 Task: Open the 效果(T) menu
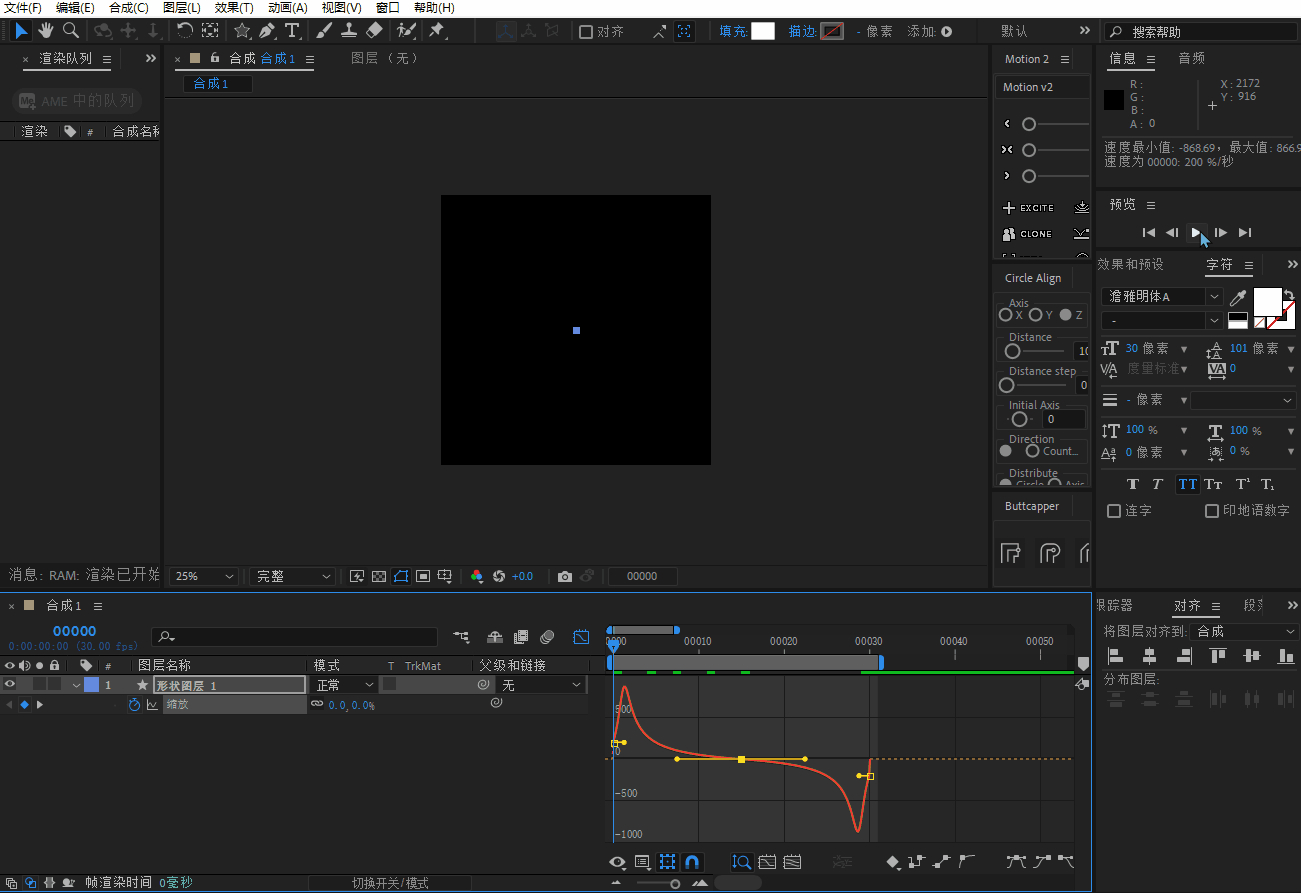234,8
